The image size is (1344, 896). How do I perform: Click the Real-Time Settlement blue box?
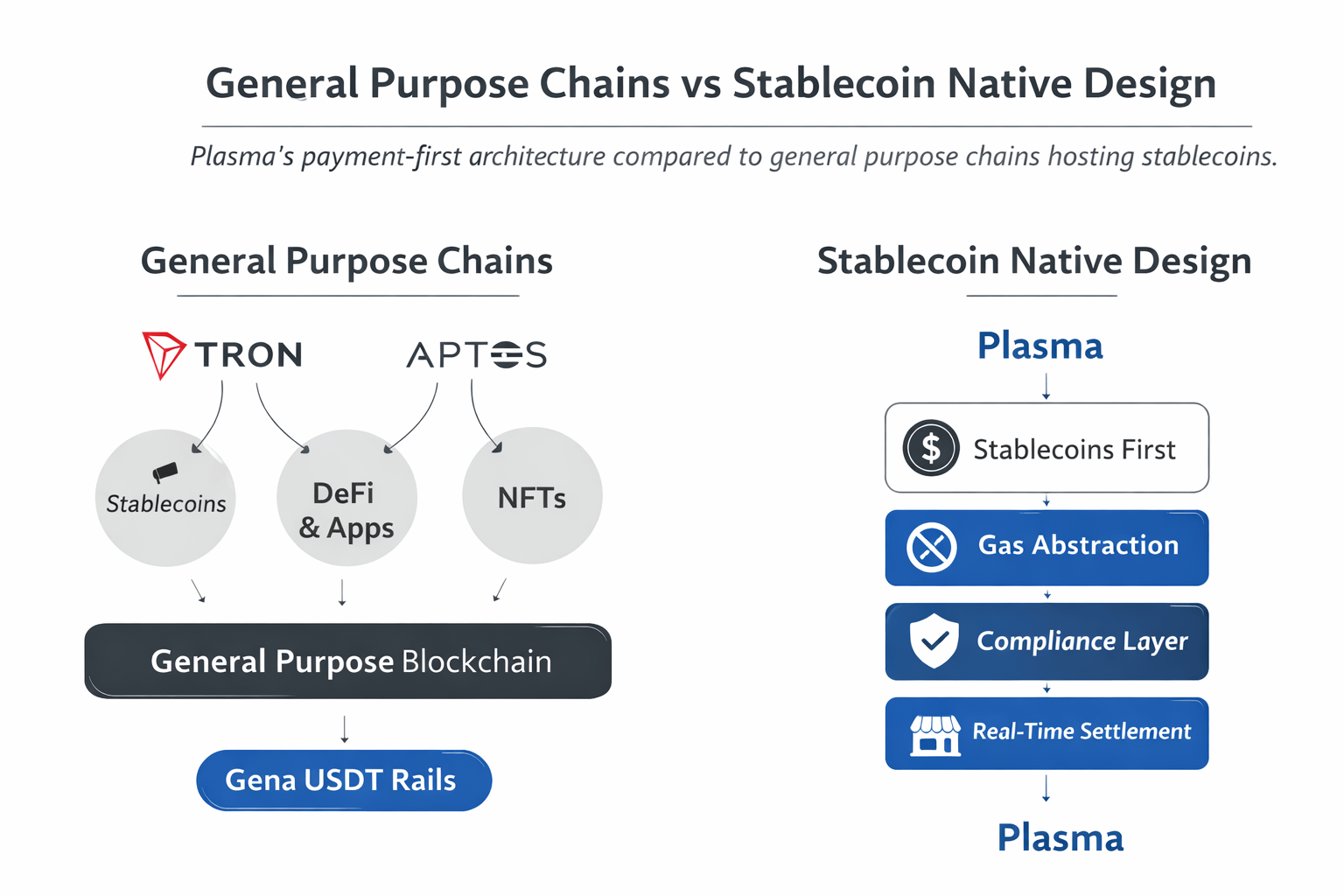point(1046,733)
